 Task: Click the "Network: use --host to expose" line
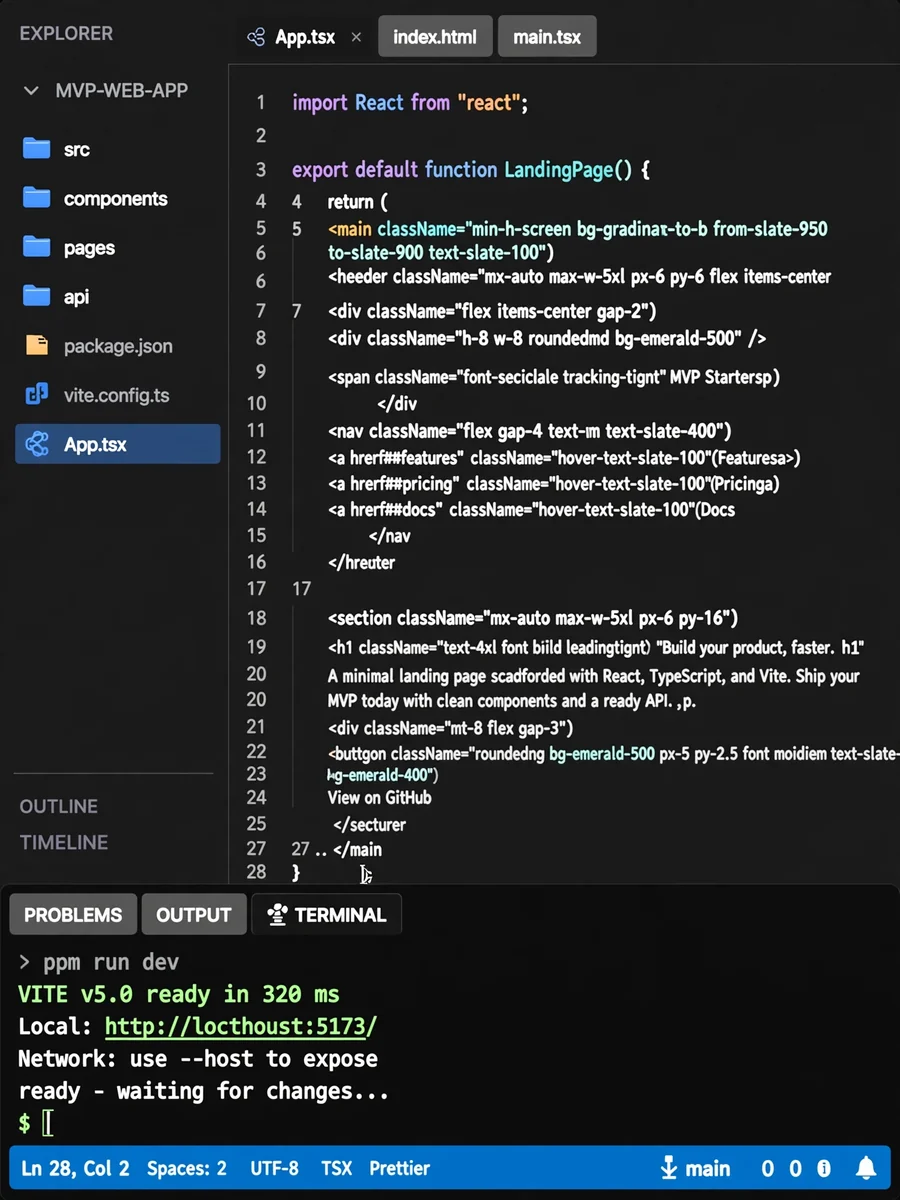pyautogui.click(x=198, y=1058)
